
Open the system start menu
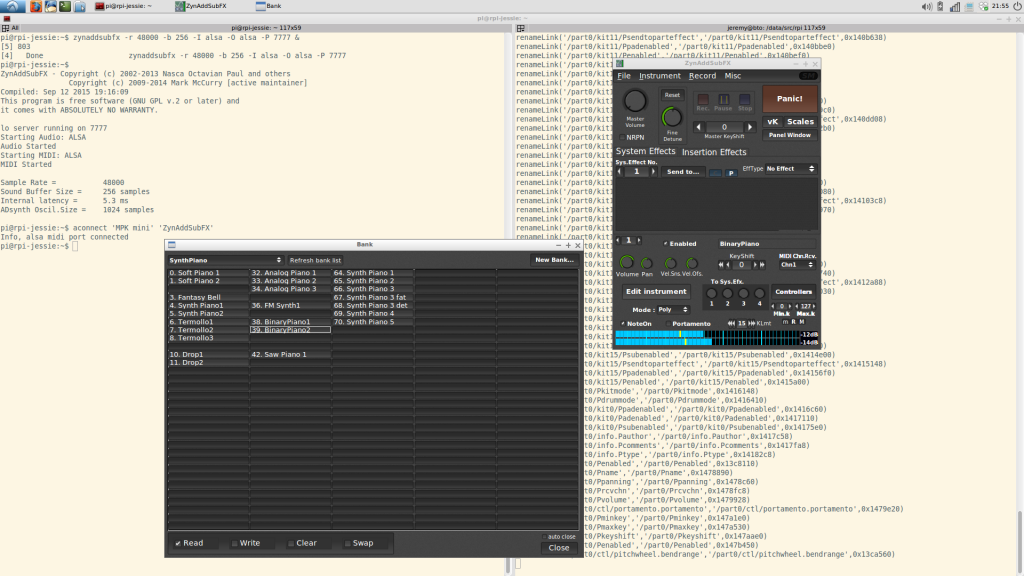(12, 7)
